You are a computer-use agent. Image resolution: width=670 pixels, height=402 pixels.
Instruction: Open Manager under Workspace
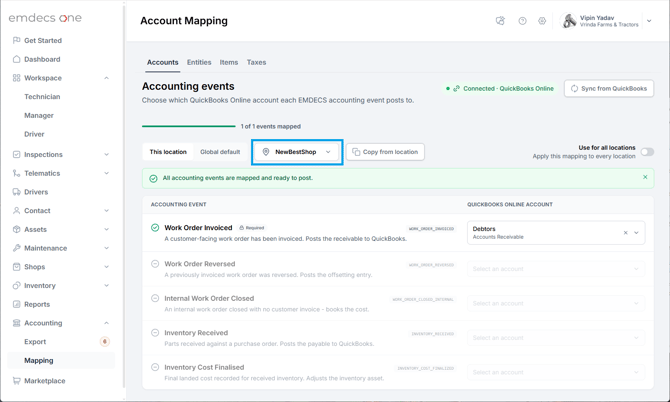pos(39,115)
